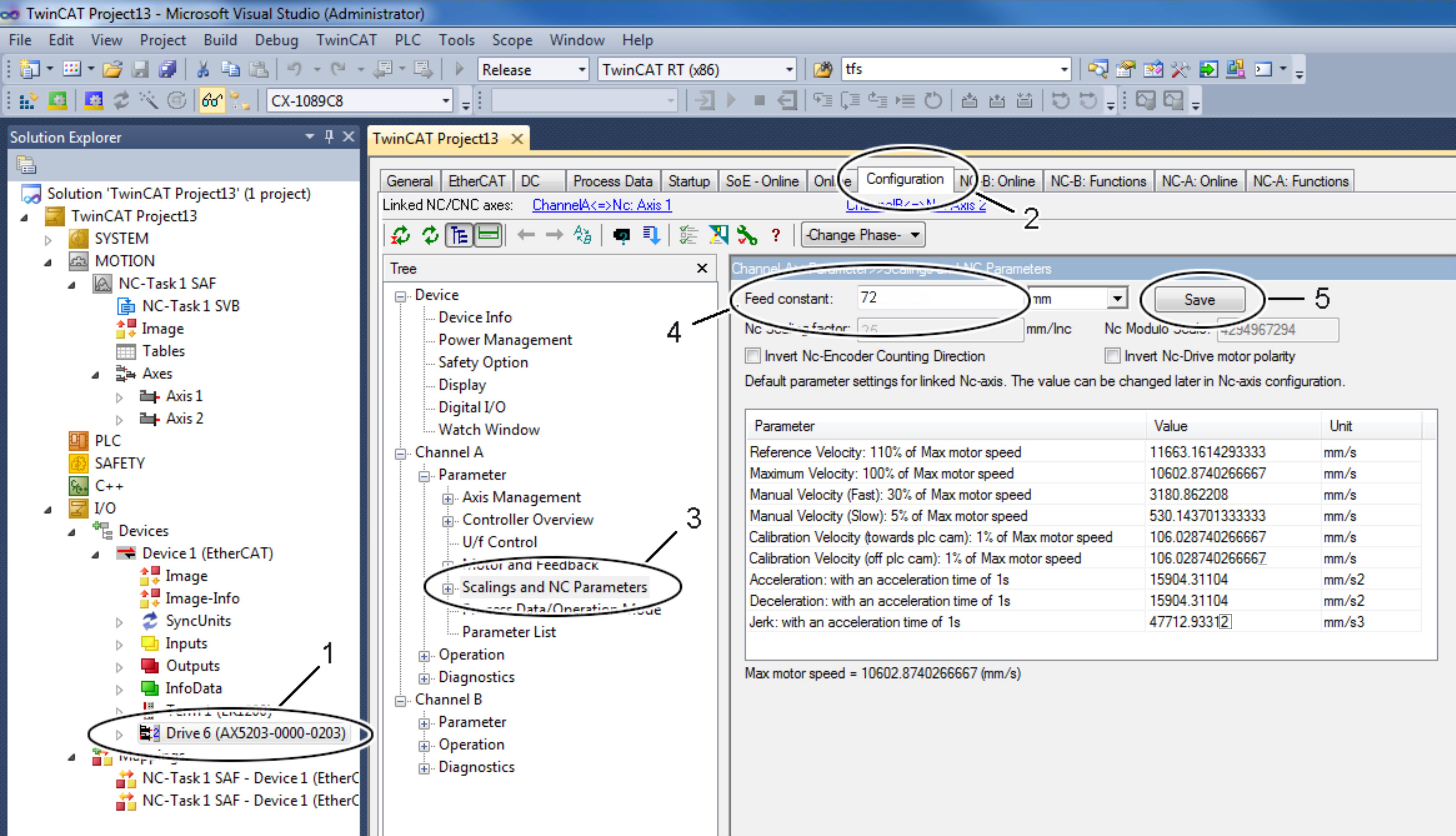
Task: Click the Activate Configuration icon
Action: coord(28,101)
